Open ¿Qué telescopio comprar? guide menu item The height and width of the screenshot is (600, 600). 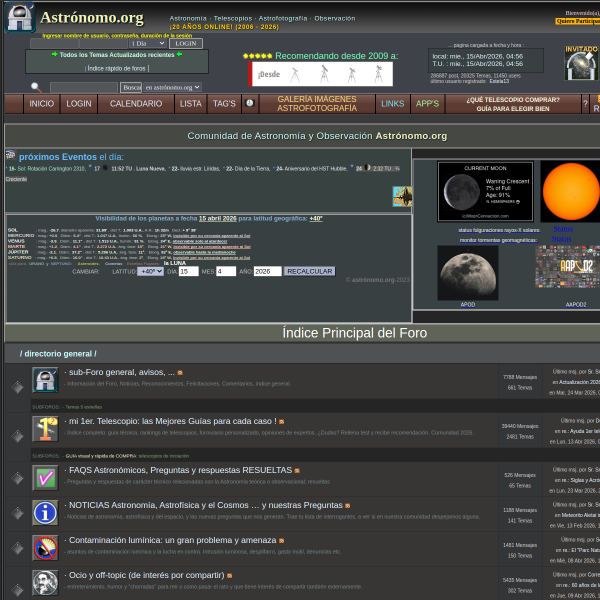click(513, 104)
